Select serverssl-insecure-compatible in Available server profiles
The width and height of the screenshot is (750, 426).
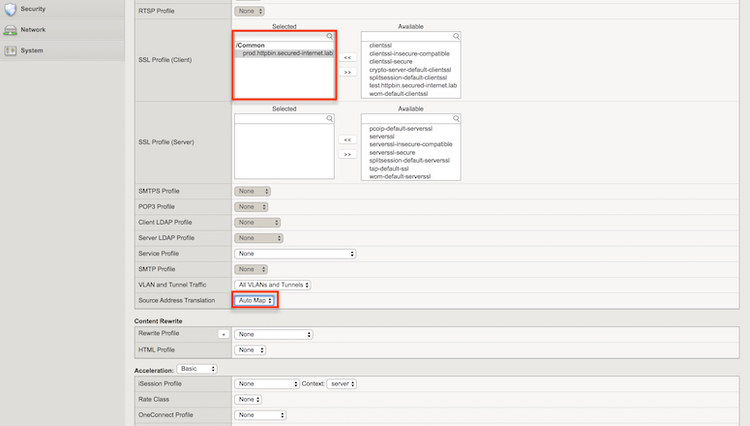(x=410, y=144)
